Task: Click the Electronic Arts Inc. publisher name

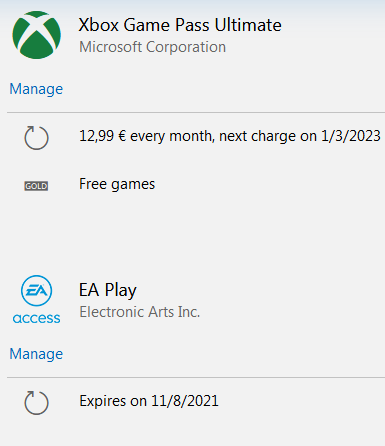Action: (139, 312)
